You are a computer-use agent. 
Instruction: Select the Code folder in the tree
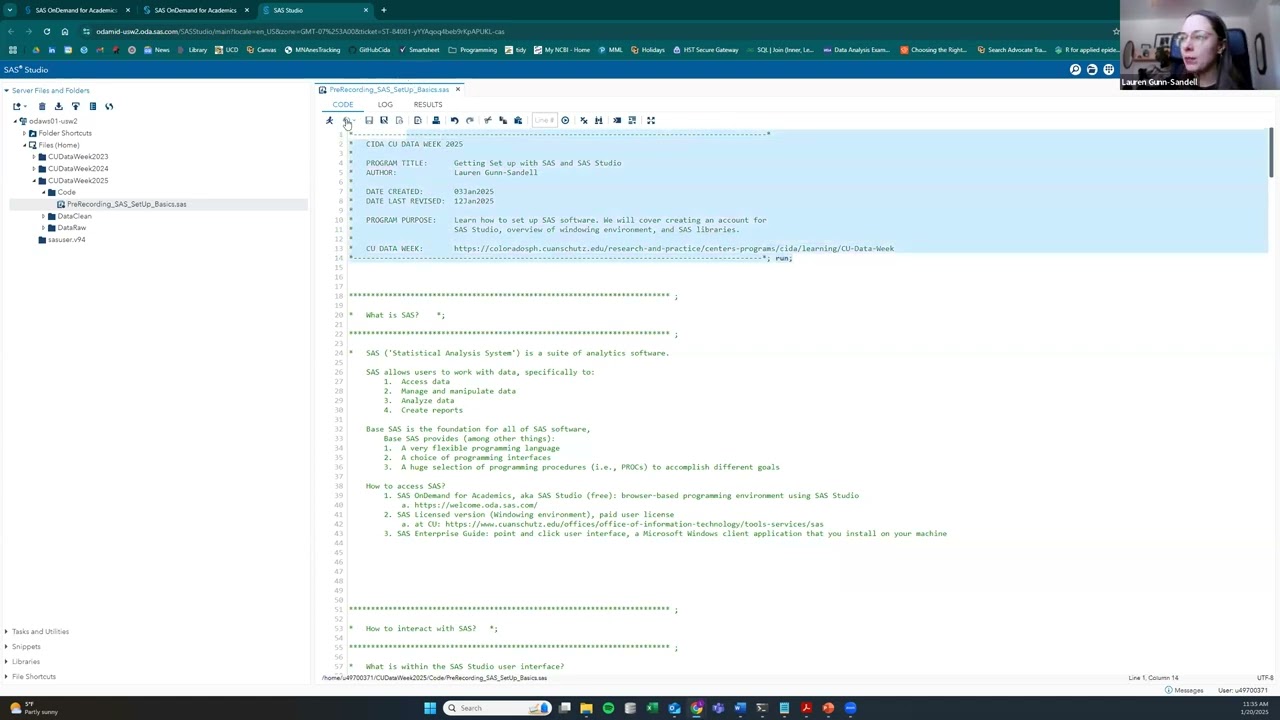coord(66,192)
